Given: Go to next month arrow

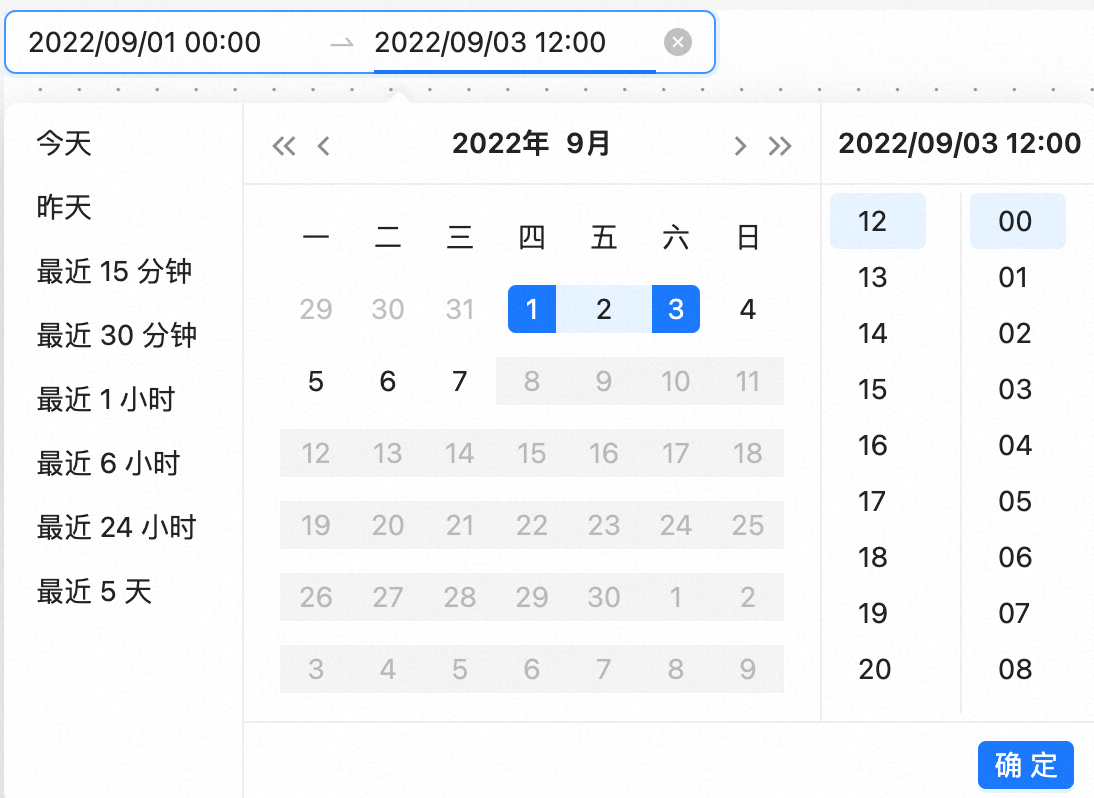Looking at the screenshot, I should click(740, 146).
